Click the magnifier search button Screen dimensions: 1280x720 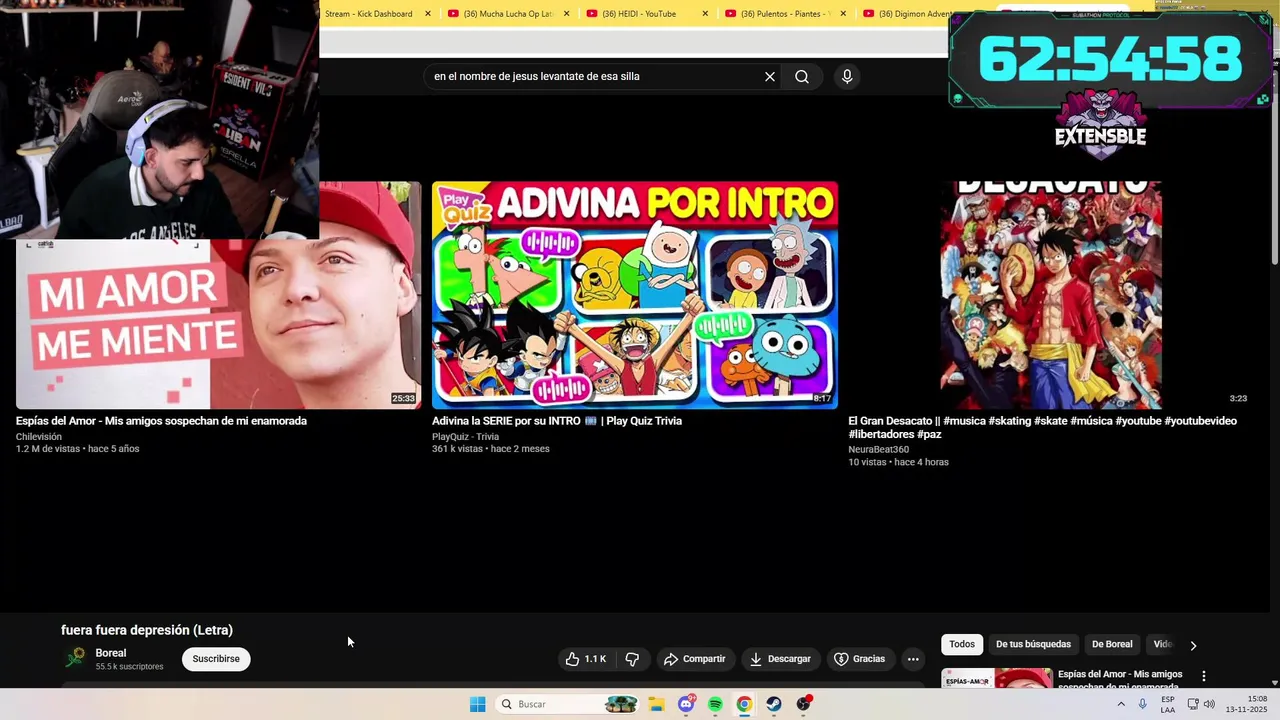pyautogui.click(x=802, y=76)
